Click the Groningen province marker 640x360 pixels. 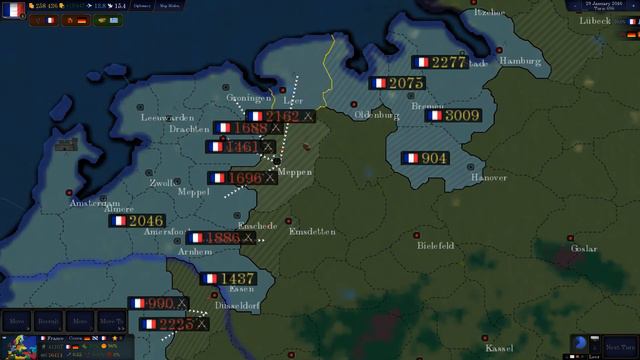point(225,87)
